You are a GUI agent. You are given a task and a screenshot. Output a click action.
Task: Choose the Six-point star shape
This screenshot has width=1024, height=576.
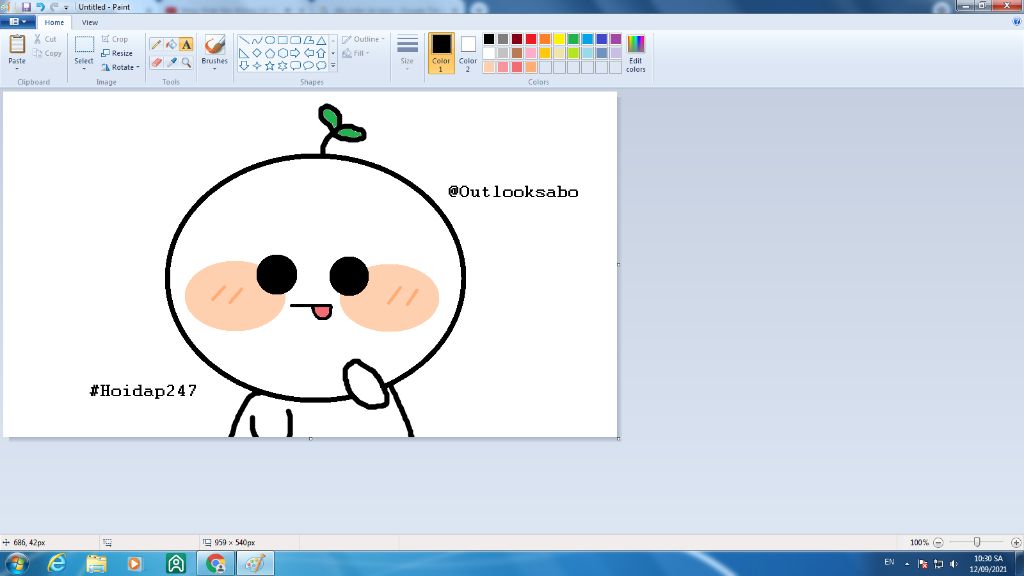click(282, 65)
